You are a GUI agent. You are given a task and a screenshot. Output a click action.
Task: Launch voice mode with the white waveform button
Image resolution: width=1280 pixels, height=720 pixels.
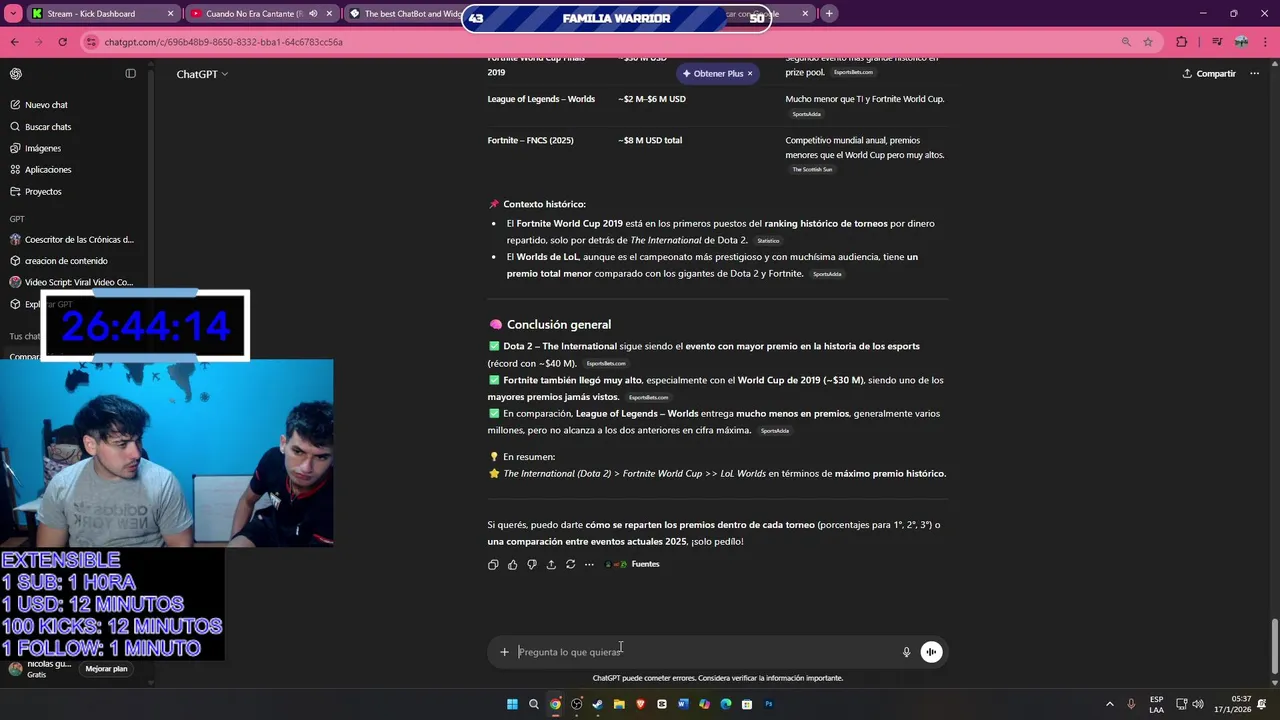pyautogui.click(x=931, y=652)
